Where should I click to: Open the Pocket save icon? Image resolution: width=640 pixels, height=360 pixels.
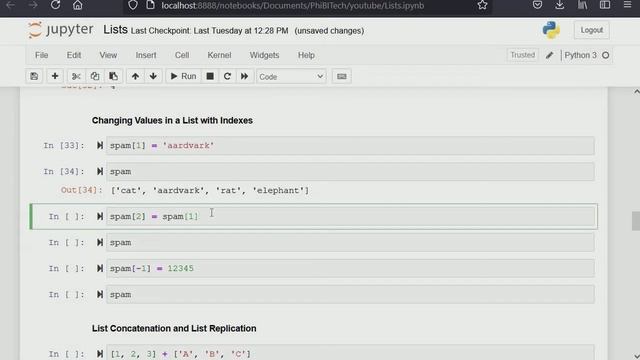pos(538,5)
